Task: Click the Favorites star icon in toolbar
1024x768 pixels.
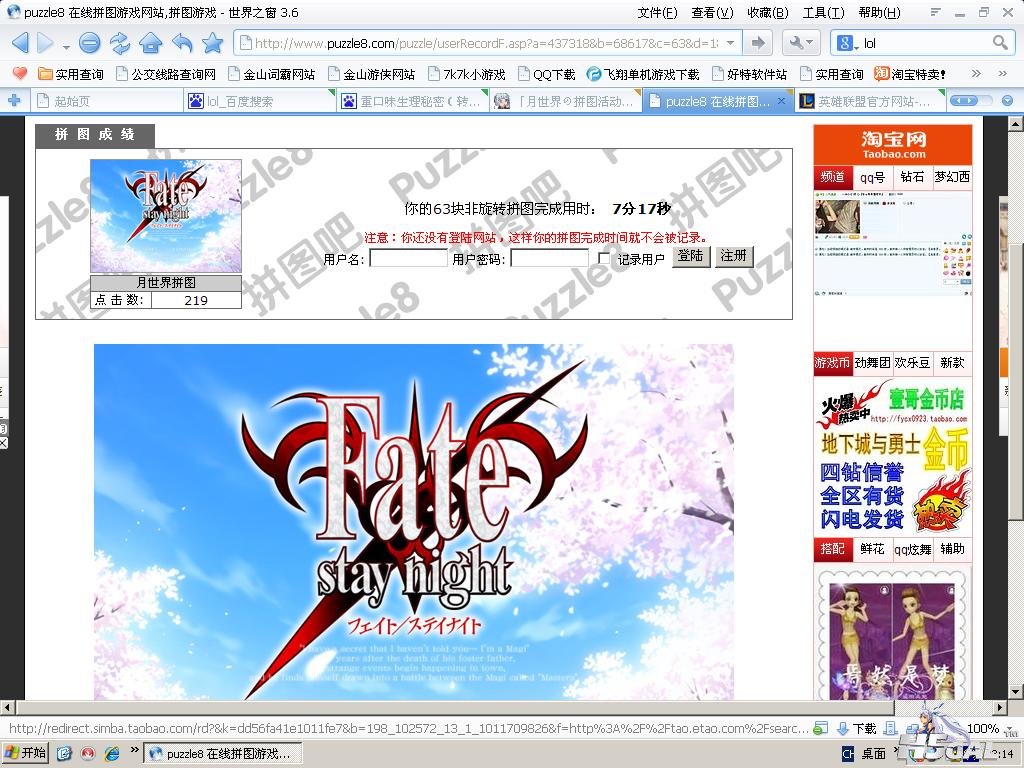Action: point(212,43)
